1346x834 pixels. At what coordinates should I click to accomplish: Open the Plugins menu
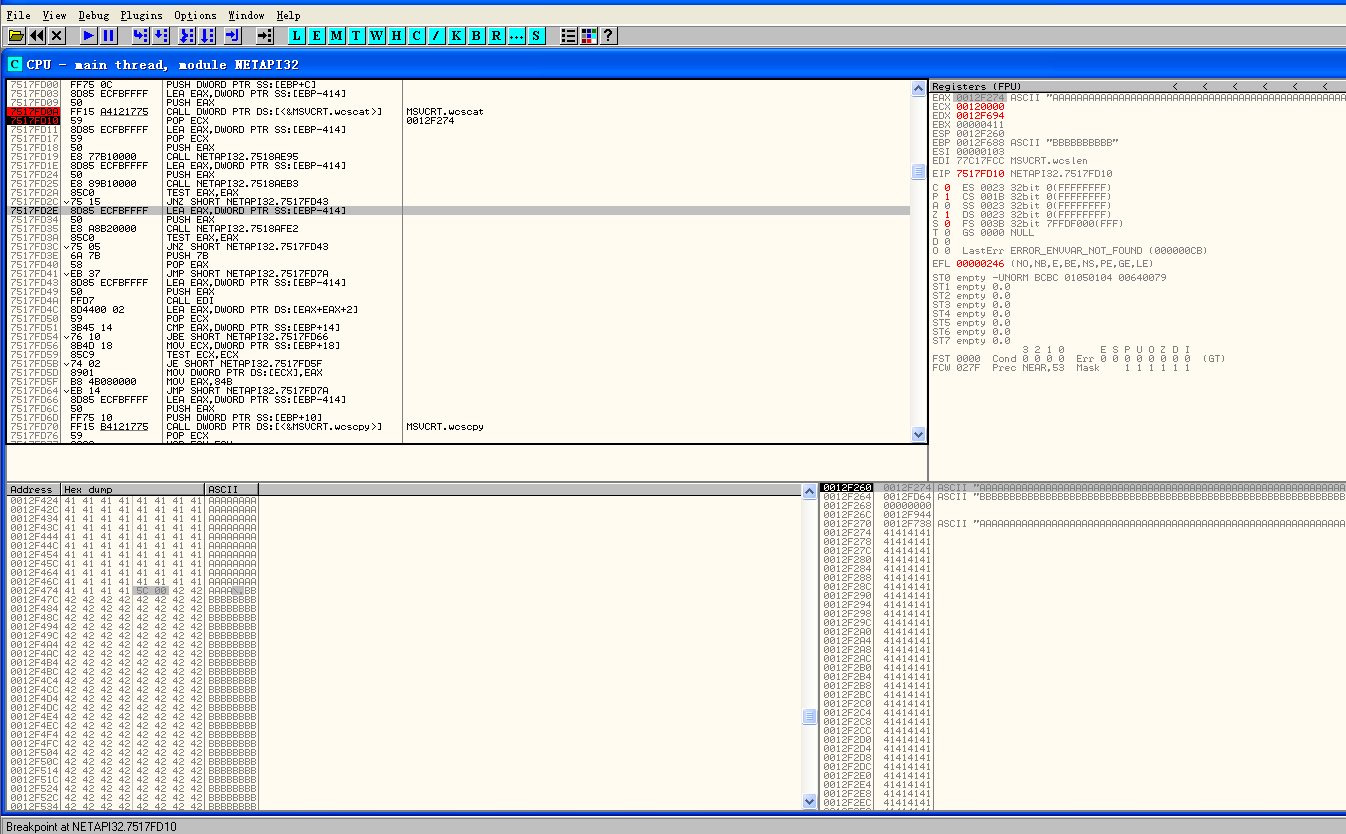[x=141, y=15]
